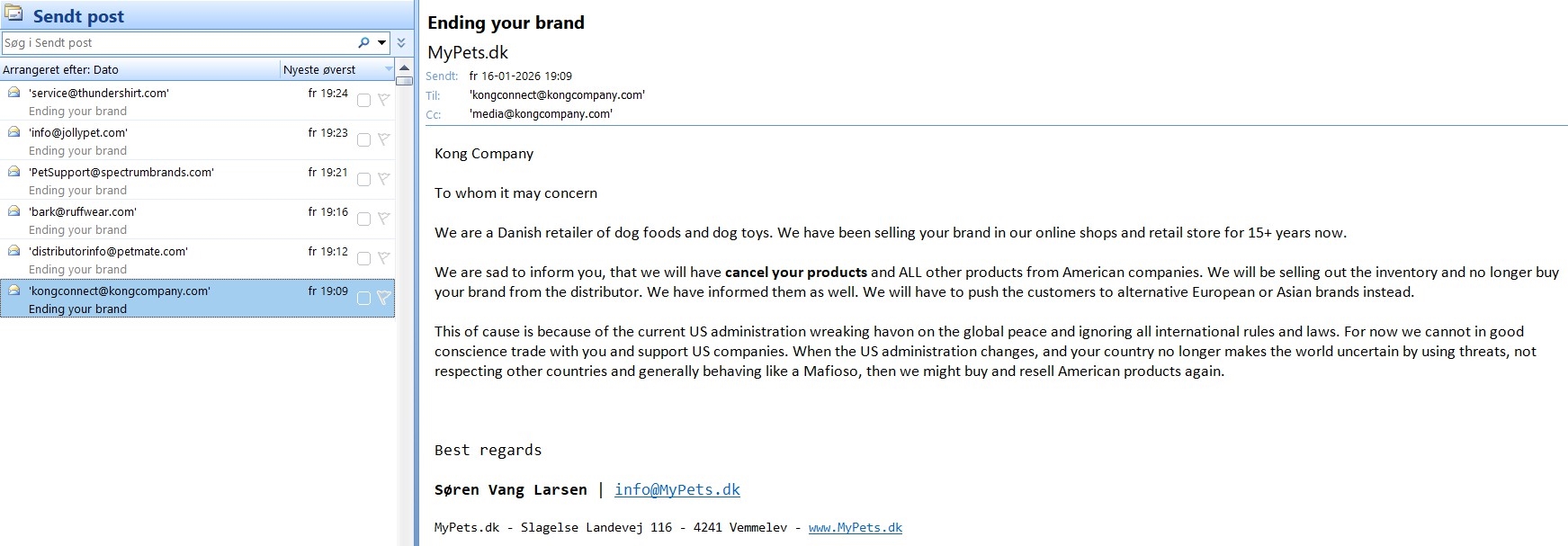The image size is (1568, 546).
Task: Toggle the category box for the jollypet email
Action: tap(363, 139)
